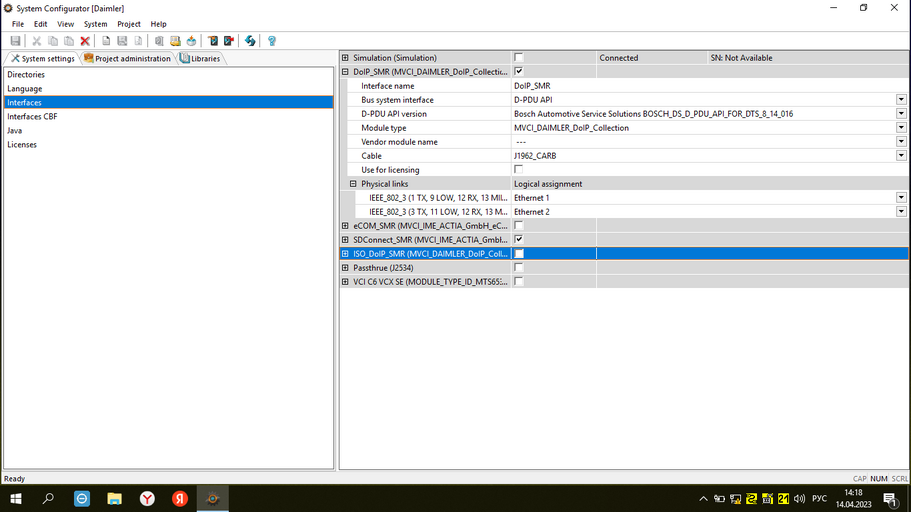
Task: Open the Module type dropdown
Action: coord(901,127)
